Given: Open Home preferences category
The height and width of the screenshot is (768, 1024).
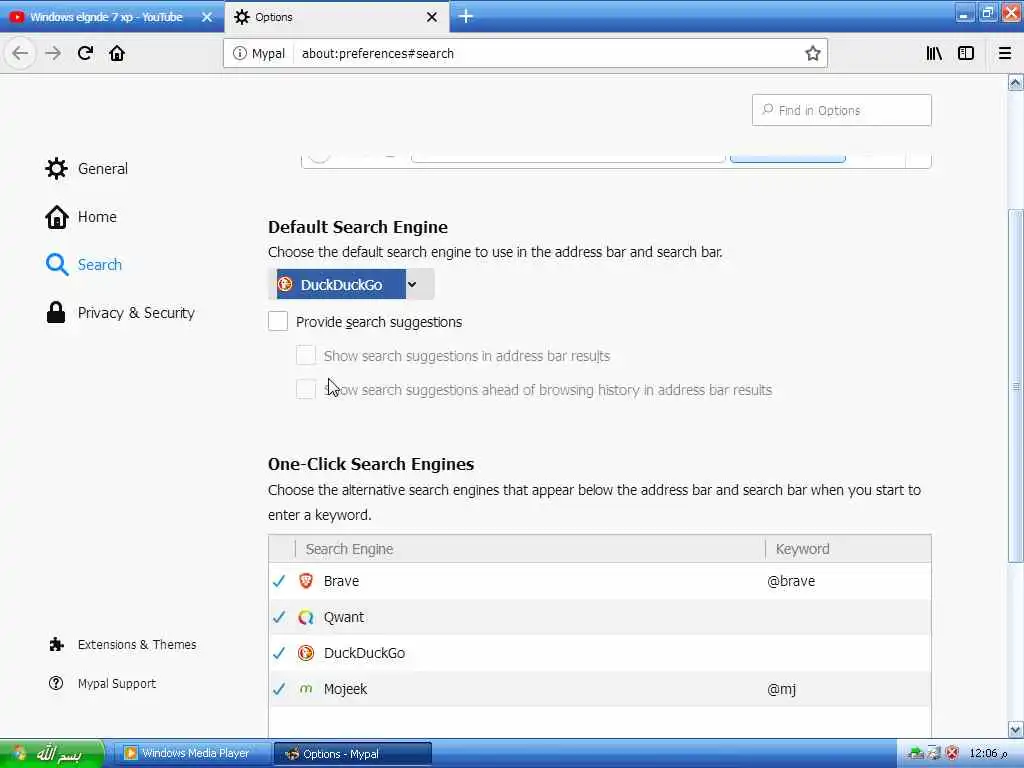Looking at the screenshot, I should click(x=81, y=217).
